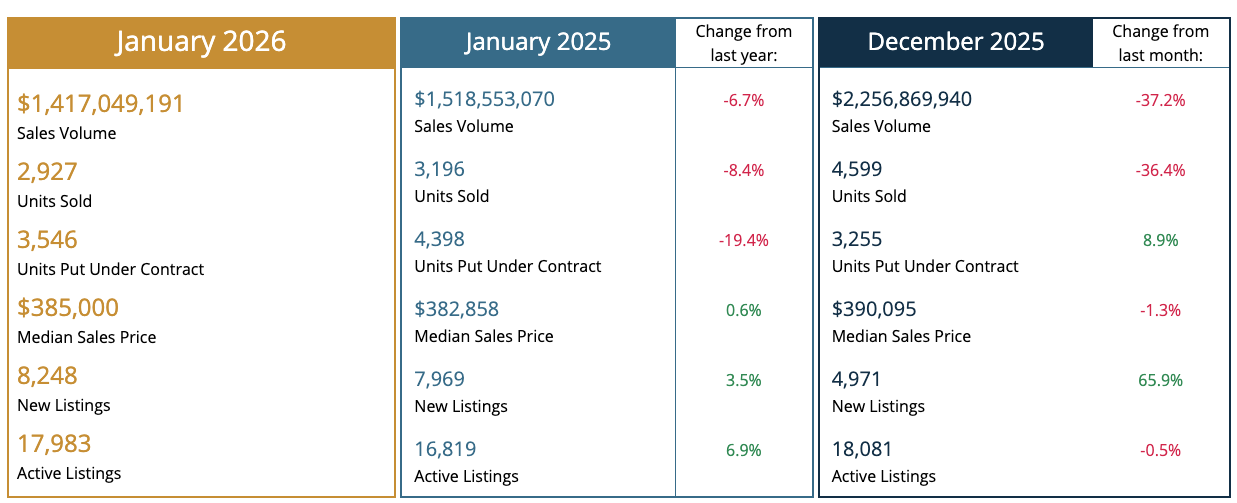Click the $2,256,869,940 December sales volume
This screenshot has height=503, width=1237.
[902, 99]
